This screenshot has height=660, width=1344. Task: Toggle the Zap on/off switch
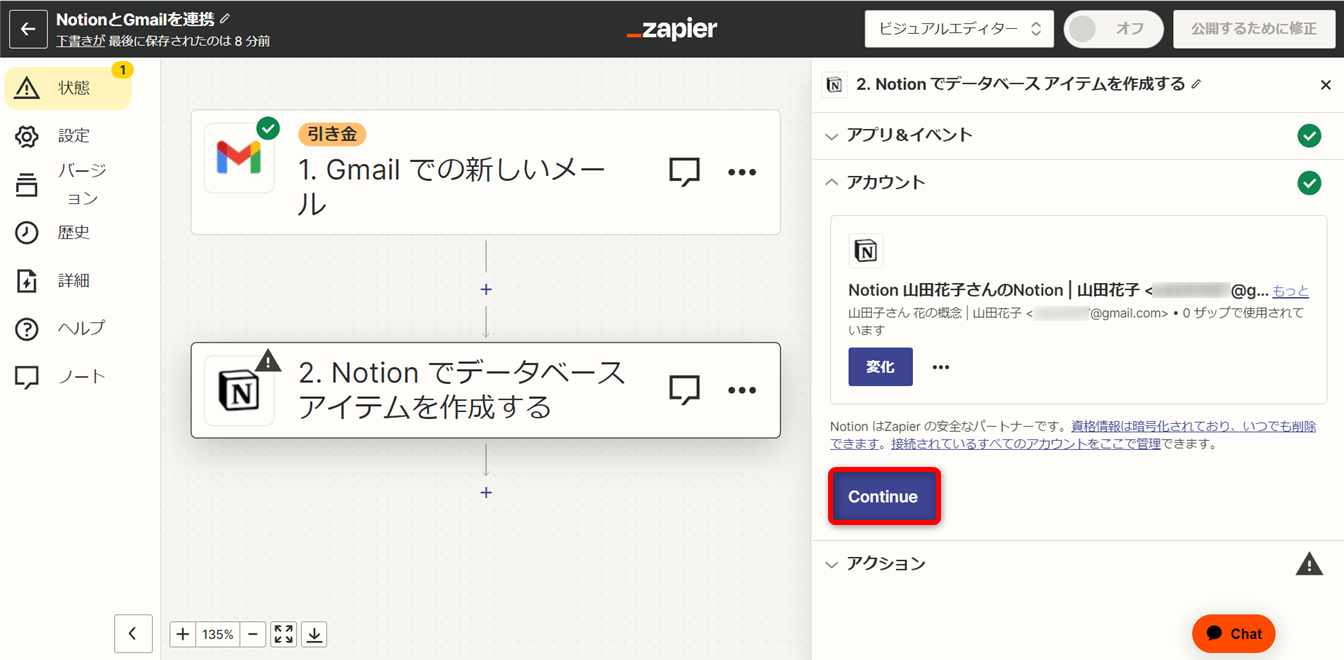point(1113,29)
